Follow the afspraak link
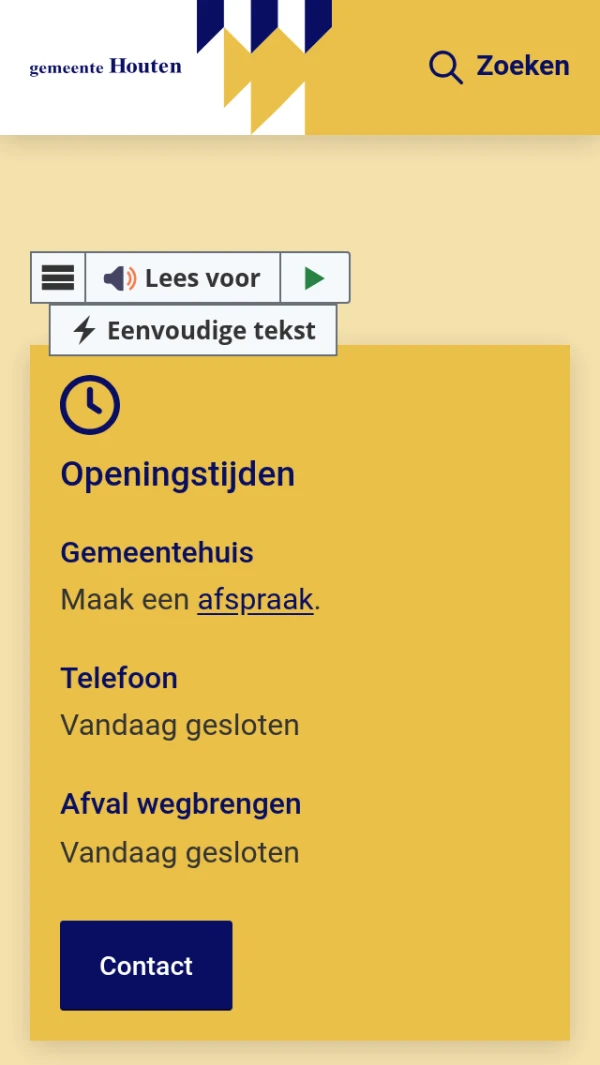Screen dimensions: 600x1065 point(255,600)
